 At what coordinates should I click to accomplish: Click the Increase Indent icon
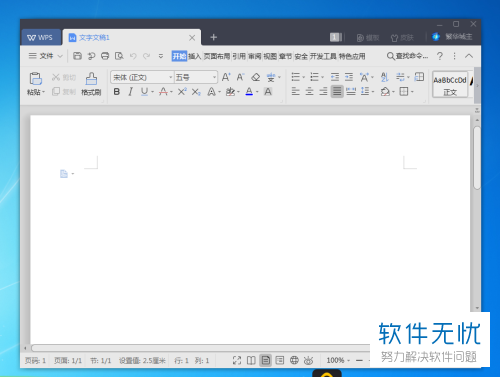point(349,77)
